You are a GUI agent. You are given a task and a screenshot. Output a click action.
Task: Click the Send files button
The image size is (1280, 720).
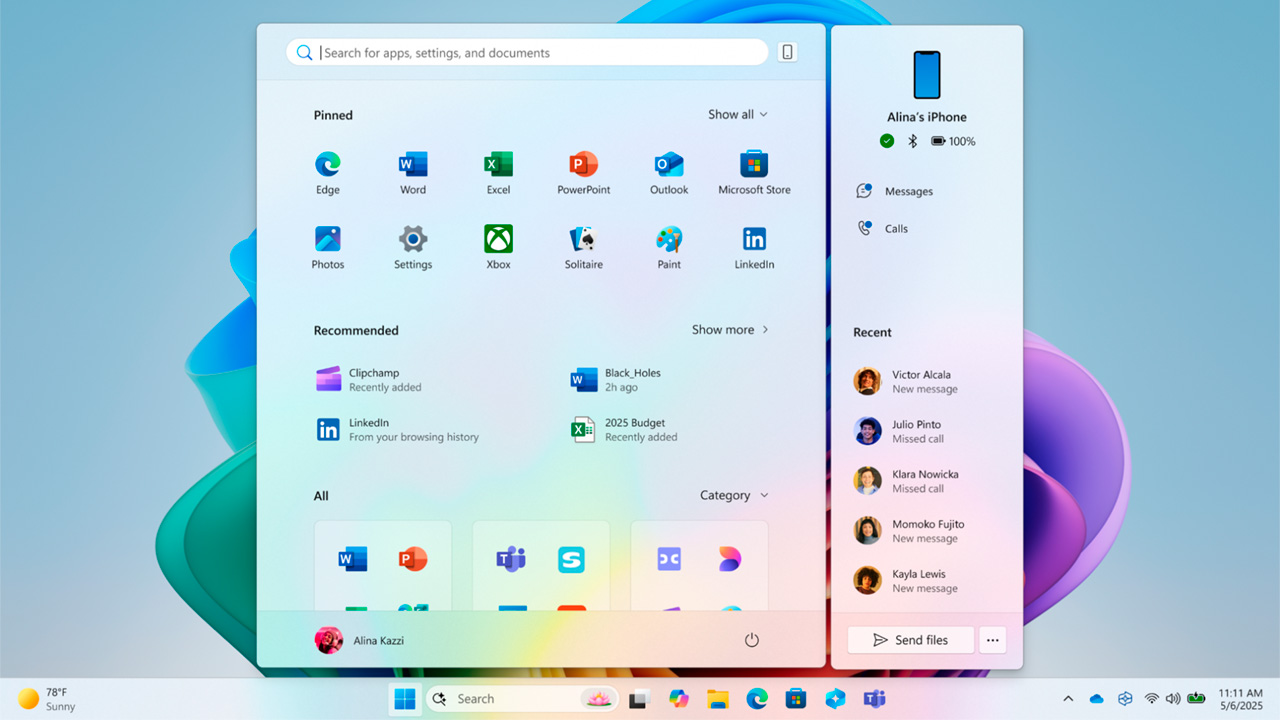[x=910, y=640]
